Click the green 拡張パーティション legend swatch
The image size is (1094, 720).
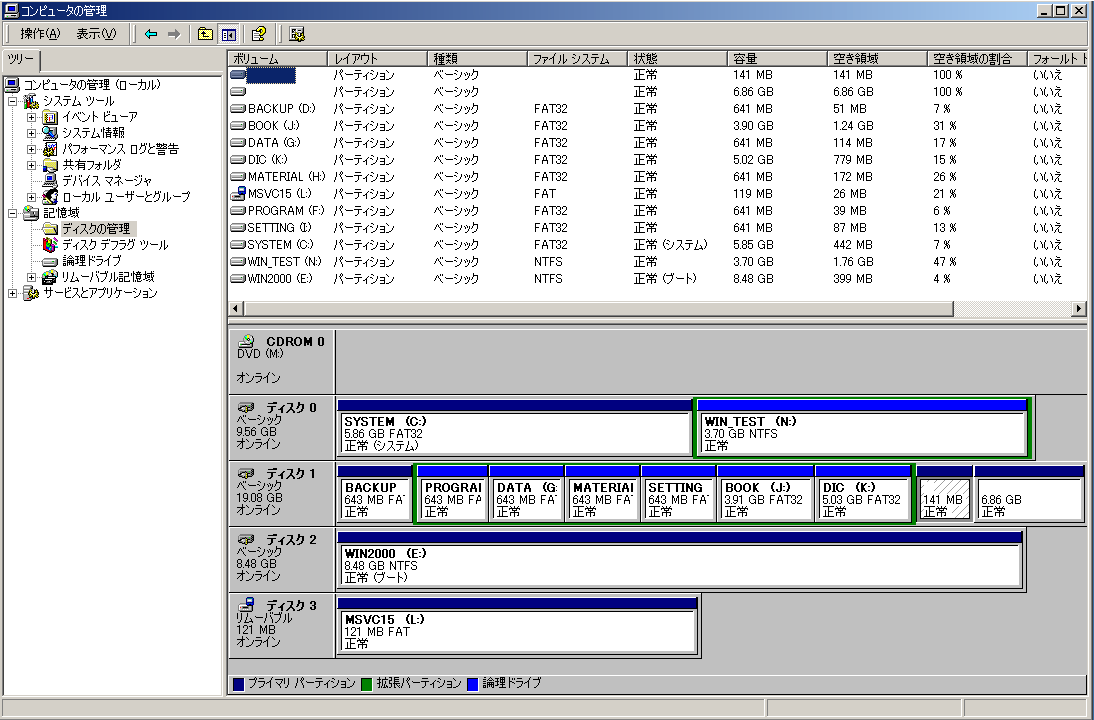click(366, 684)
